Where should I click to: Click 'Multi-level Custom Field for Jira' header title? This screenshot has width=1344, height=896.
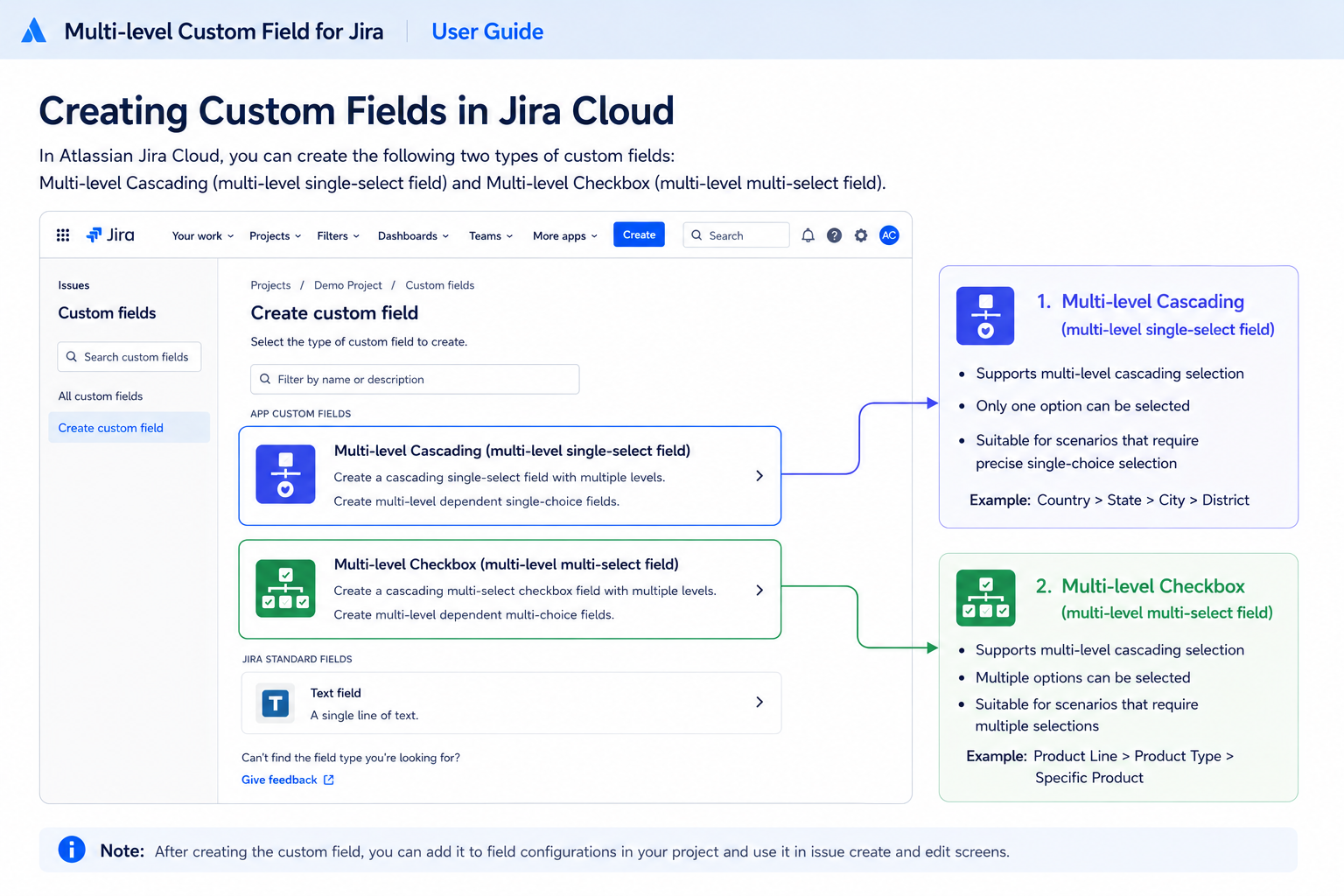[x=224, y=31]
